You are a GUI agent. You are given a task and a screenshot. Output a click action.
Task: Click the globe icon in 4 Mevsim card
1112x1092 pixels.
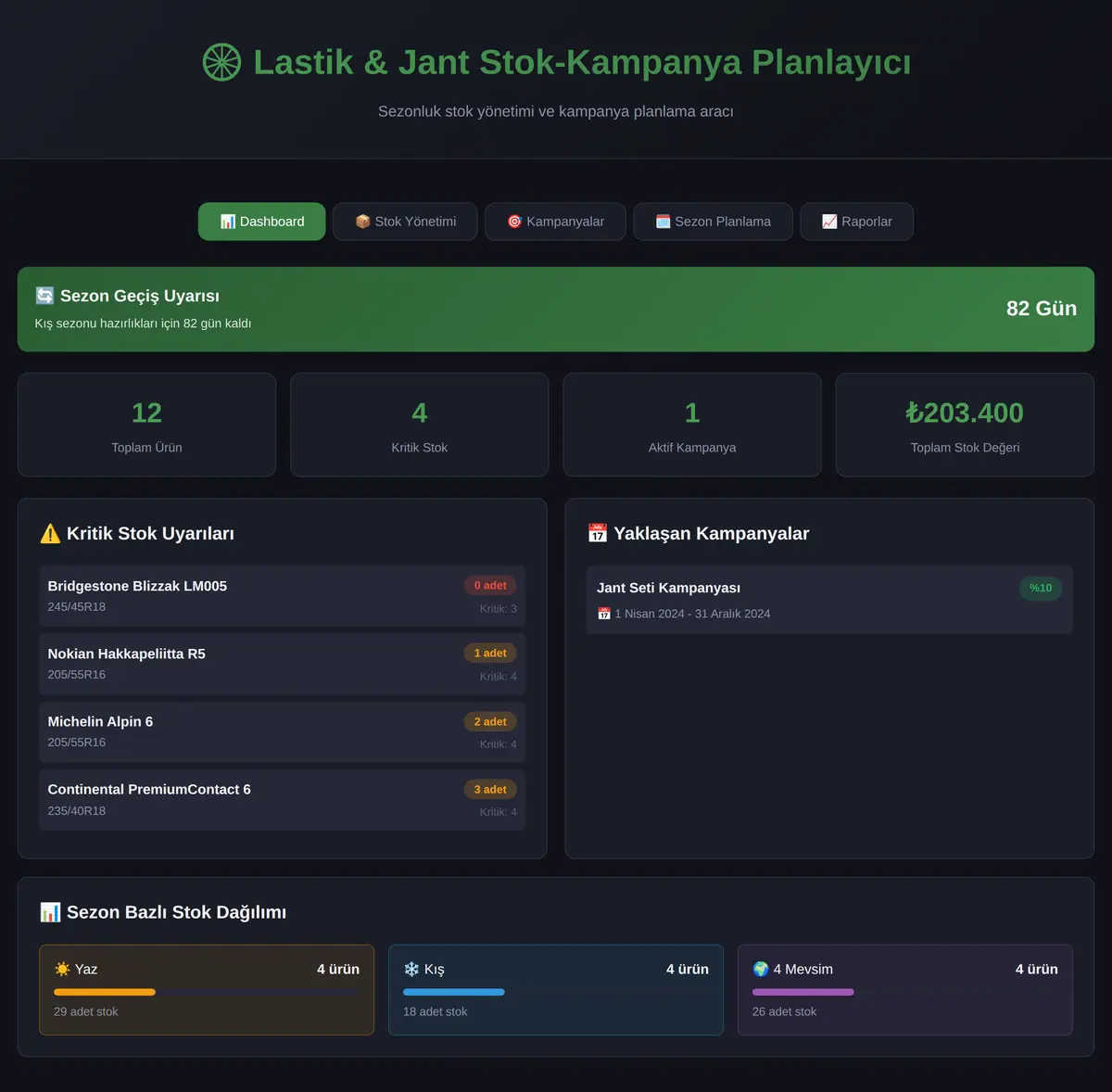point(761,969)
